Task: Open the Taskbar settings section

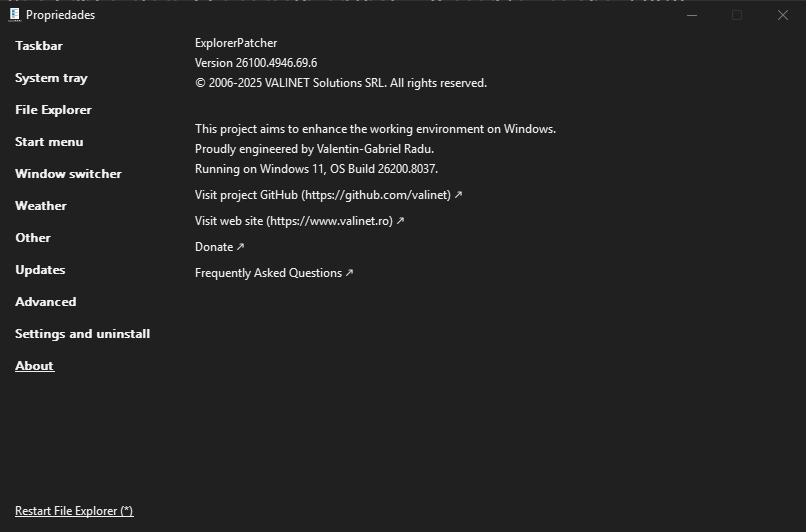Action: (39, 46)
